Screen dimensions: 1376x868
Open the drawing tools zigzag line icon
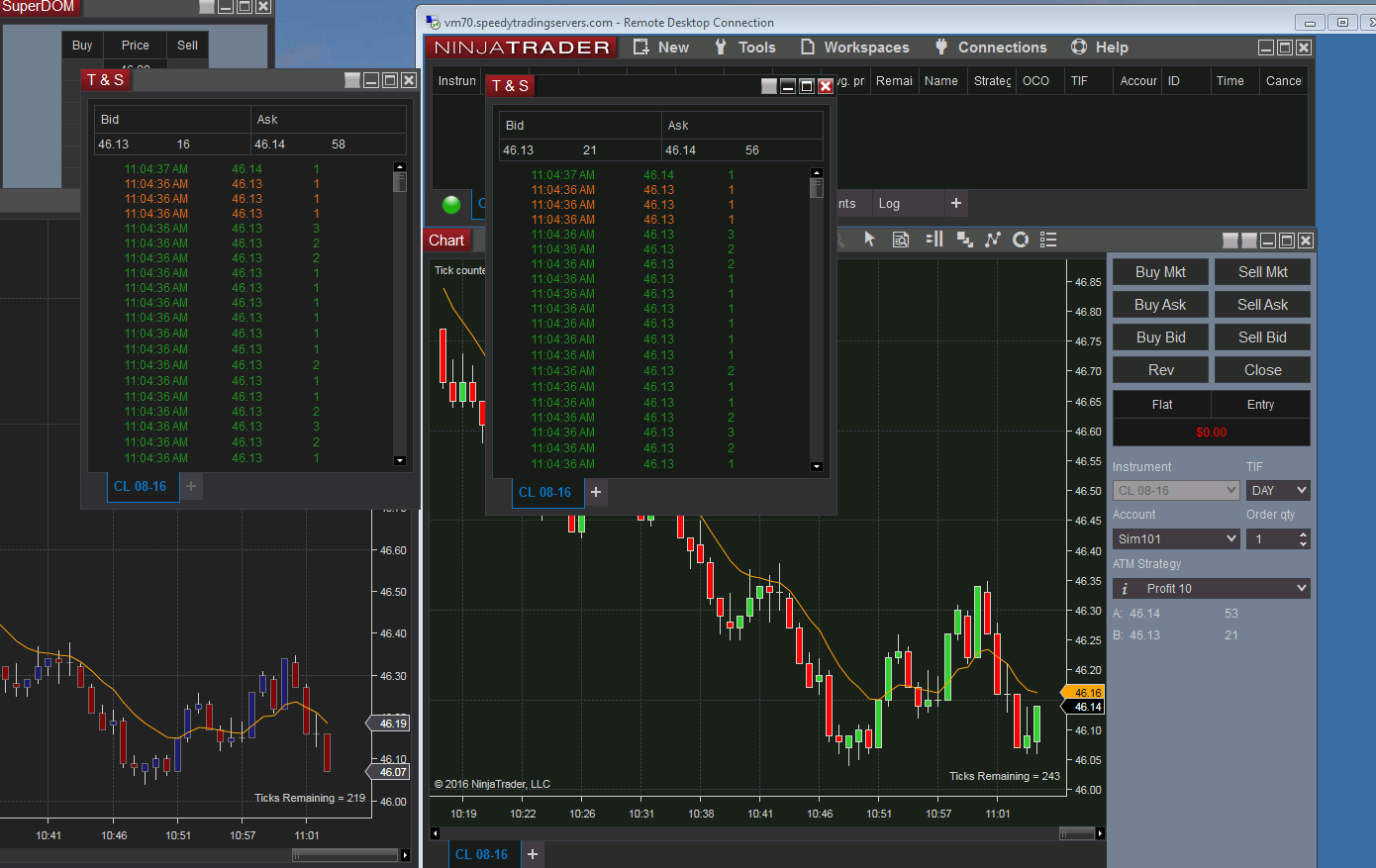click(993, 240)
